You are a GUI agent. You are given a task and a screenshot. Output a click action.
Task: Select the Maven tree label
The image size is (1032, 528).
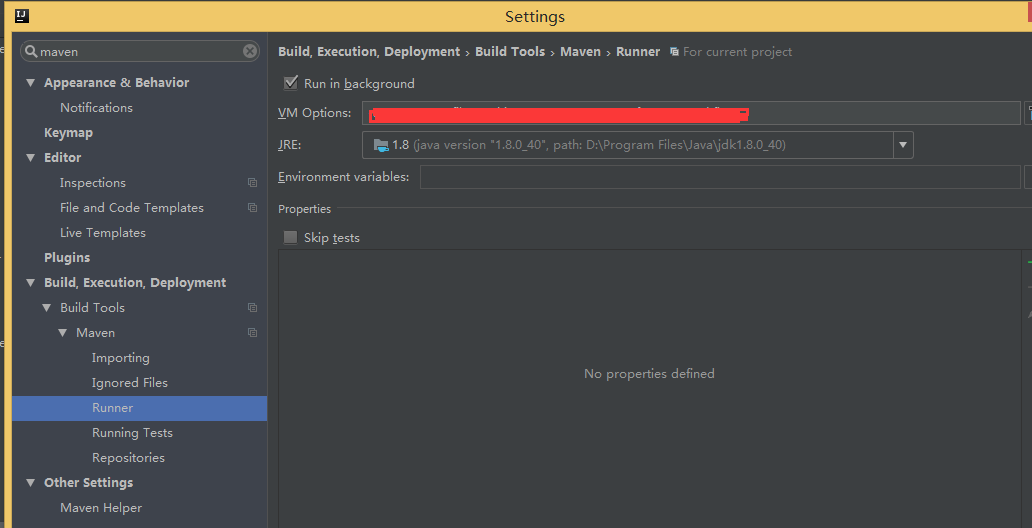click(x=95, y=332)
